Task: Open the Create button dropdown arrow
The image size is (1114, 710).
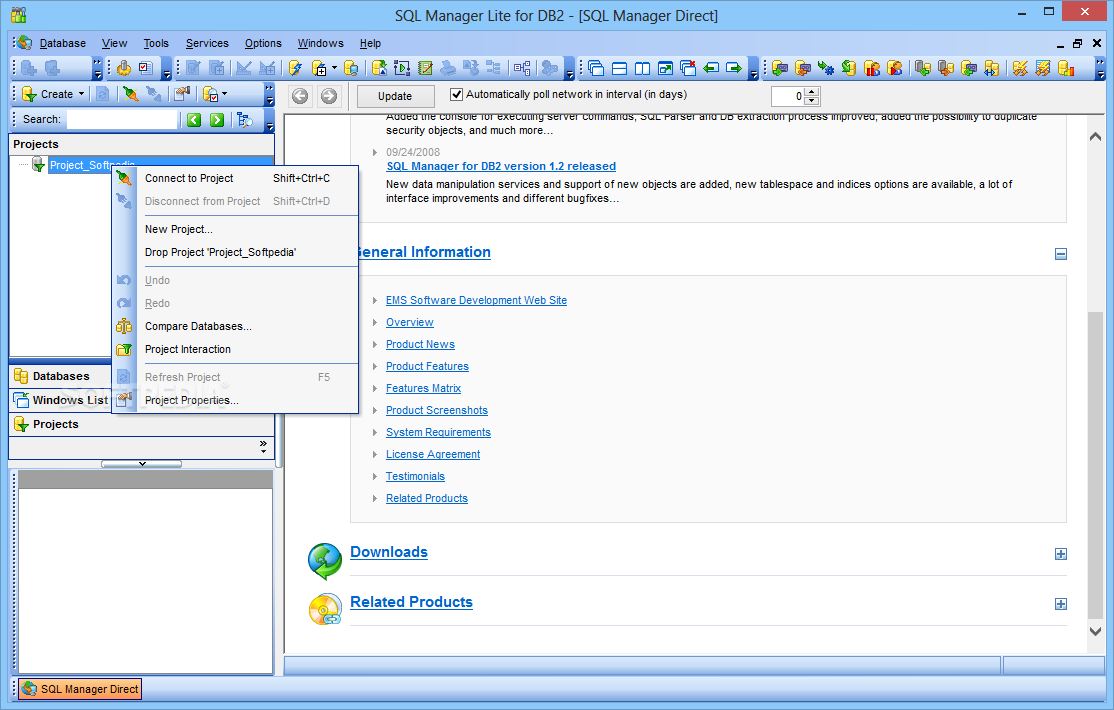Action: click(81, 94)
